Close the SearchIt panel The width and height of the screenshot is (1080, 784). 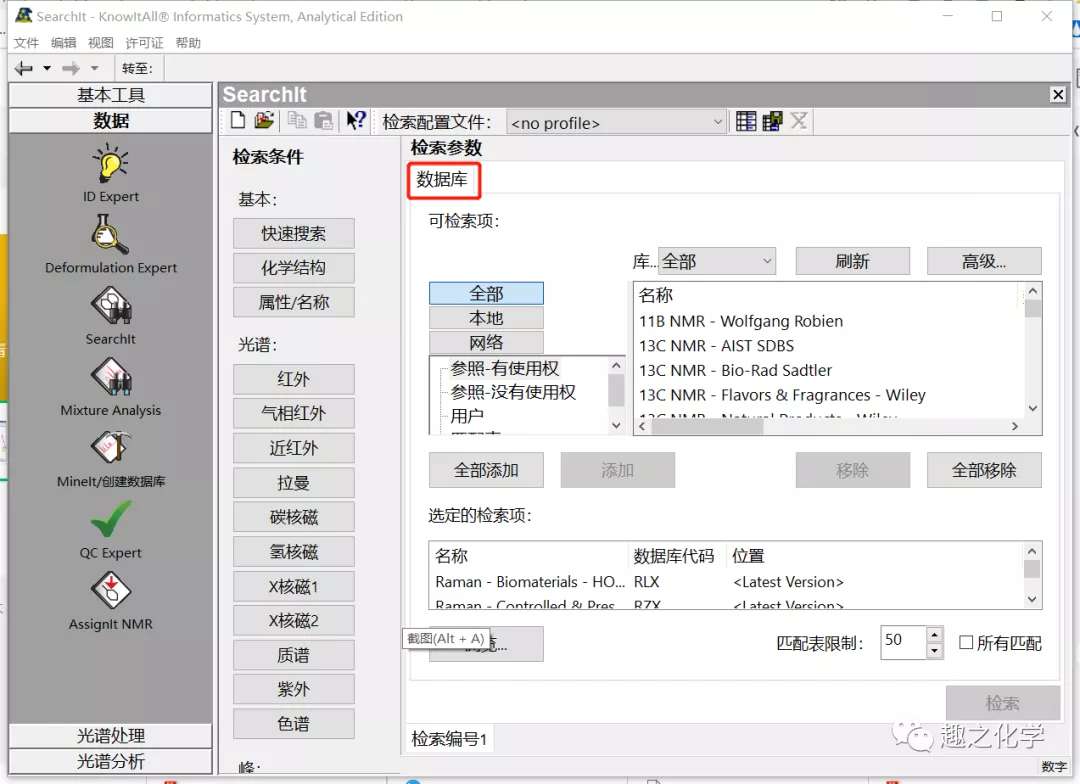coord(1058,94)
